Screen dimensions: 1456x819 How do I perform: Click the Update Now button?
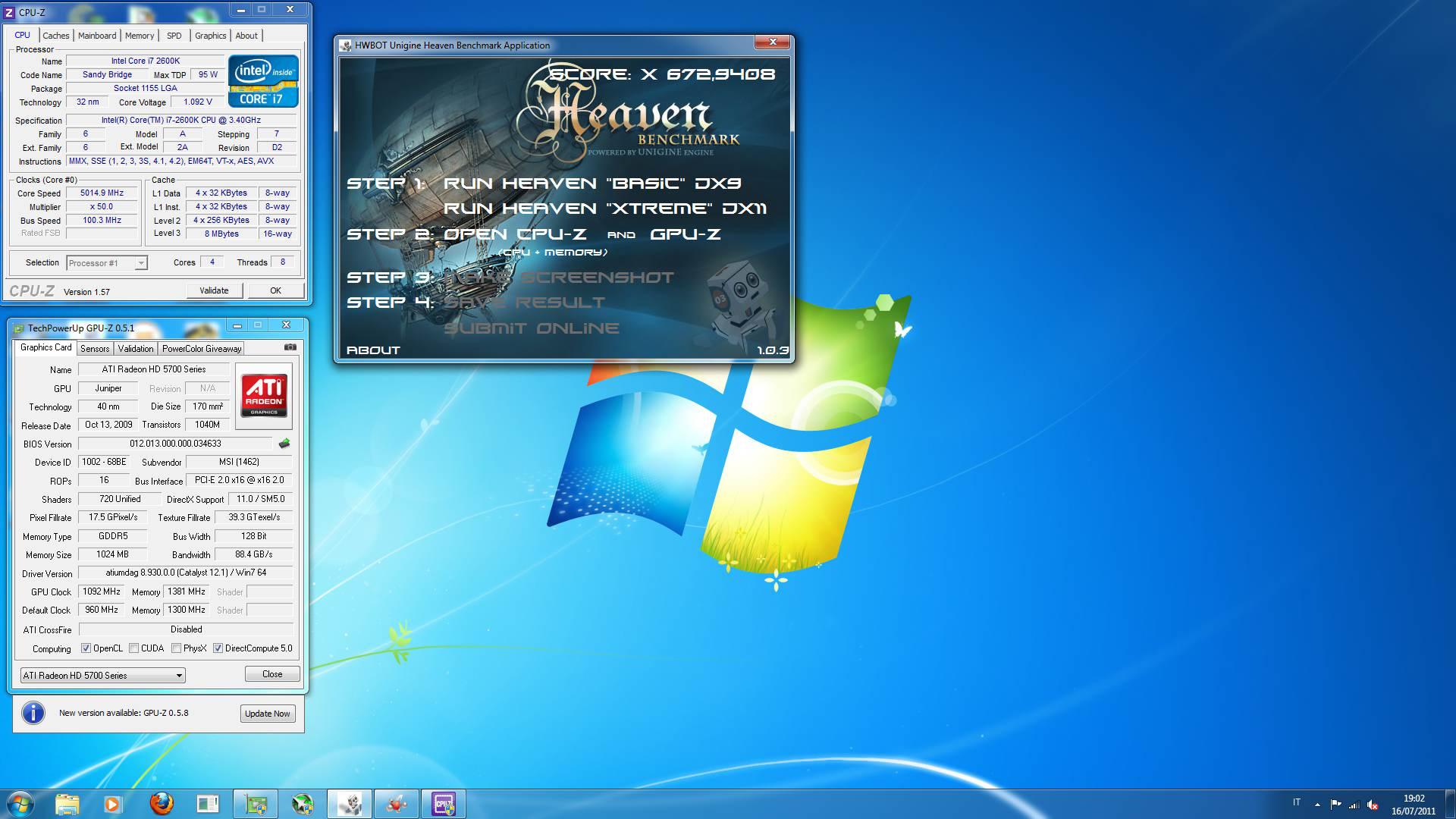point(267,714)
